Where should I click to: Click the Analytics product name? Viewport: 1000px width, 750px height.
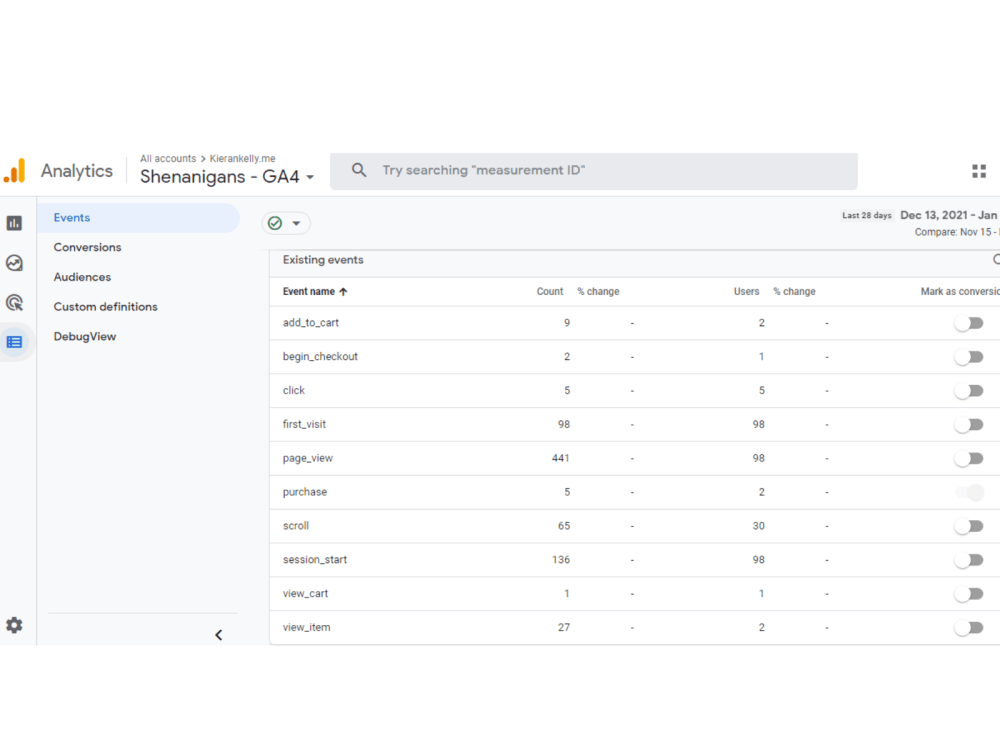point(77,171)
